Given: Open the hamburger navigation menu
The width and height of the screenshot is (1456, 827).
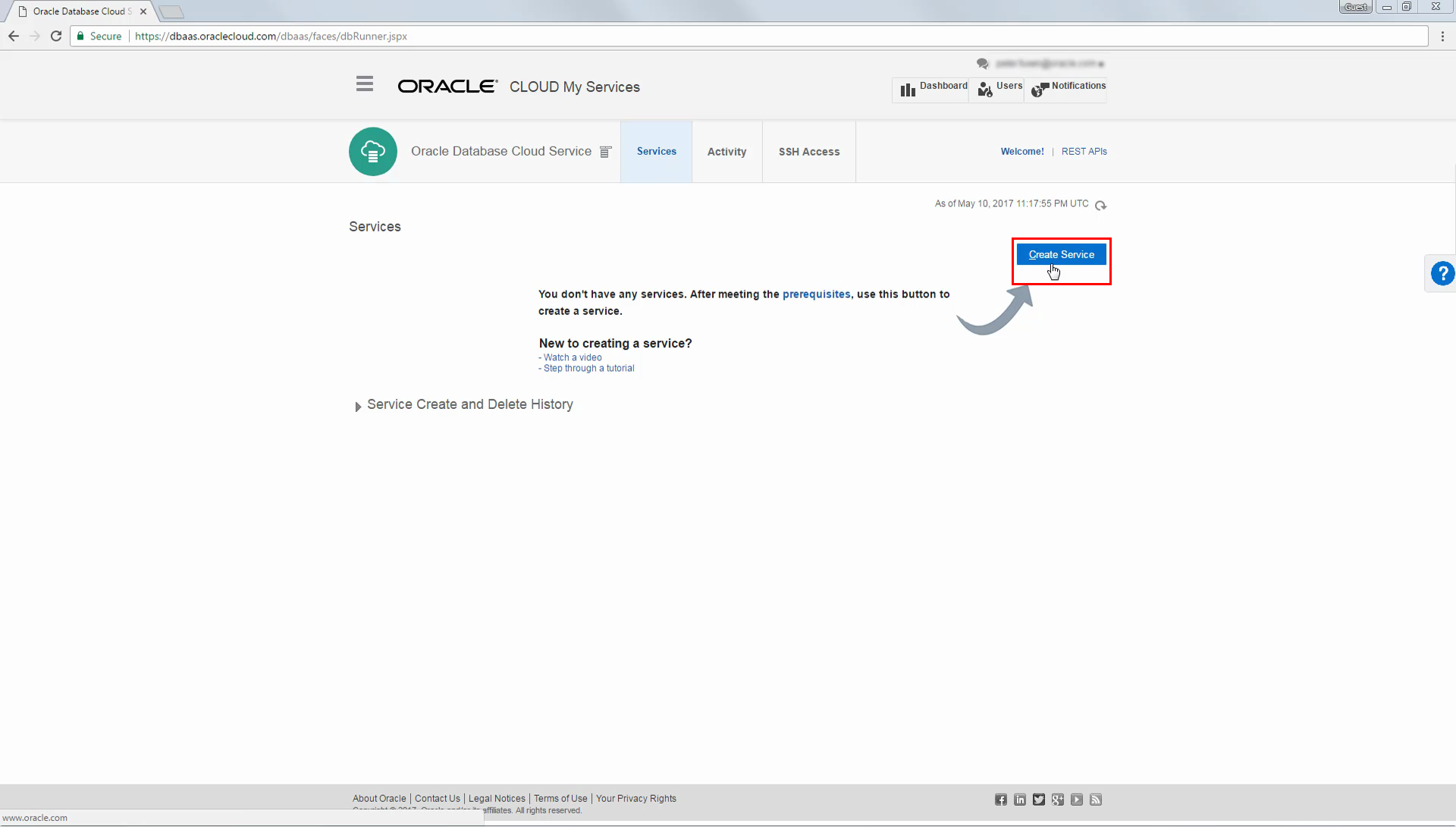Looking at the screenshot, I should pyautogui.click(x=365, y=84).
